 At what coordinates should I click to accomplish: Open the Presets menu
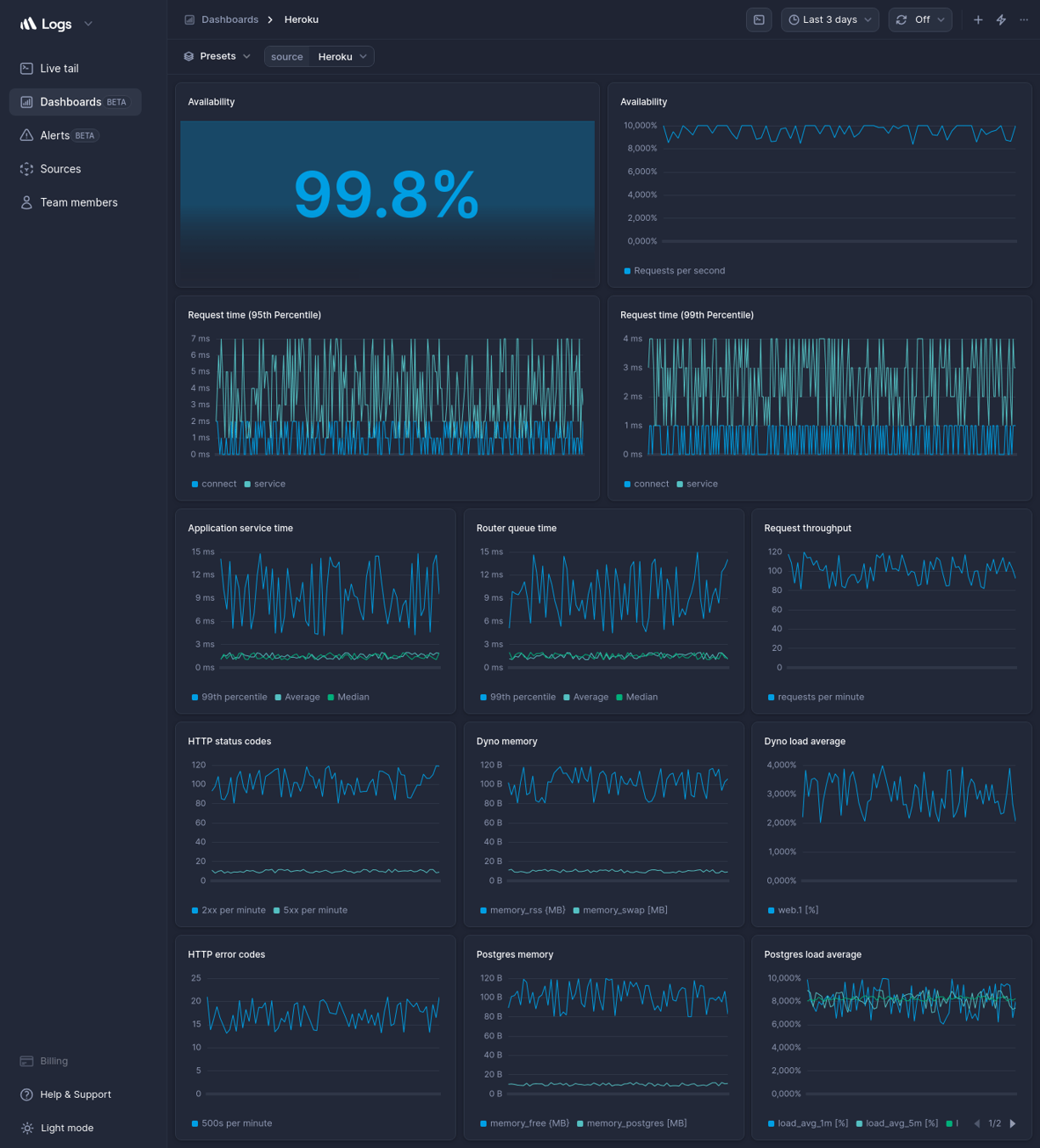(217, 56)
